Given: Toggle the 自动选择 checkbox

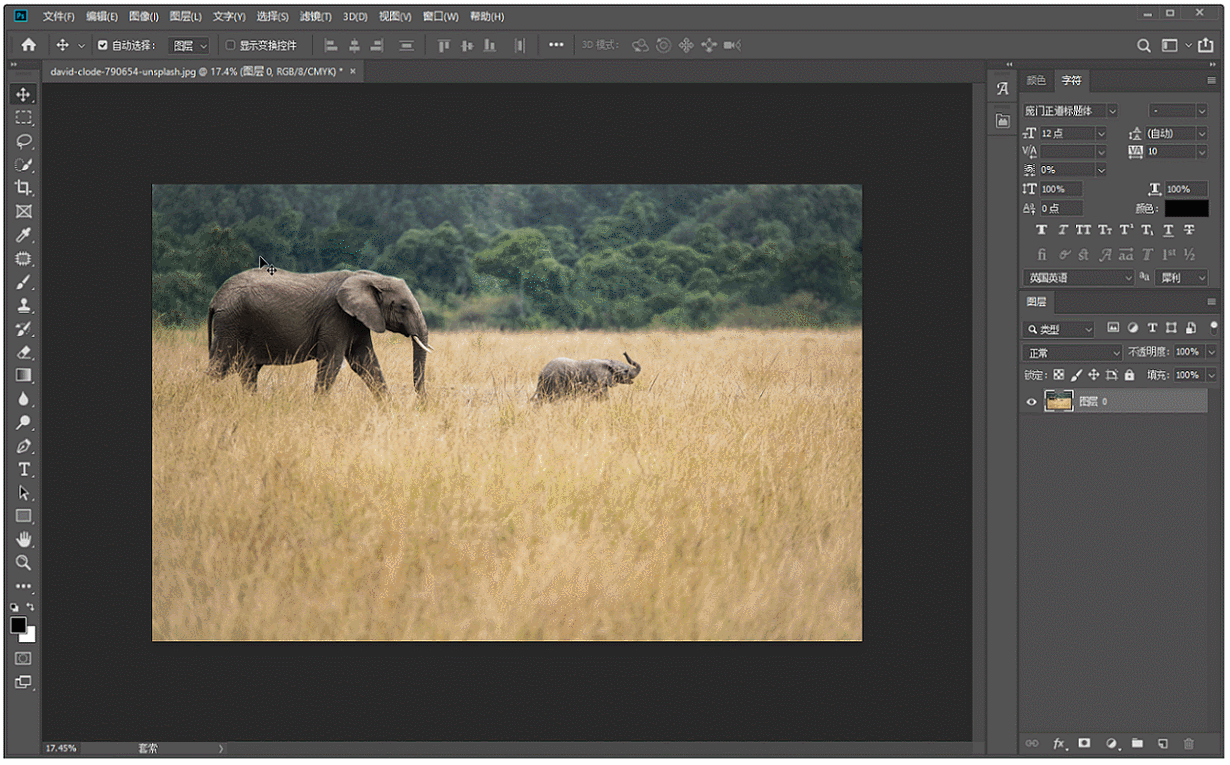Looking at the screenshot, I should (x=102, y=45).
